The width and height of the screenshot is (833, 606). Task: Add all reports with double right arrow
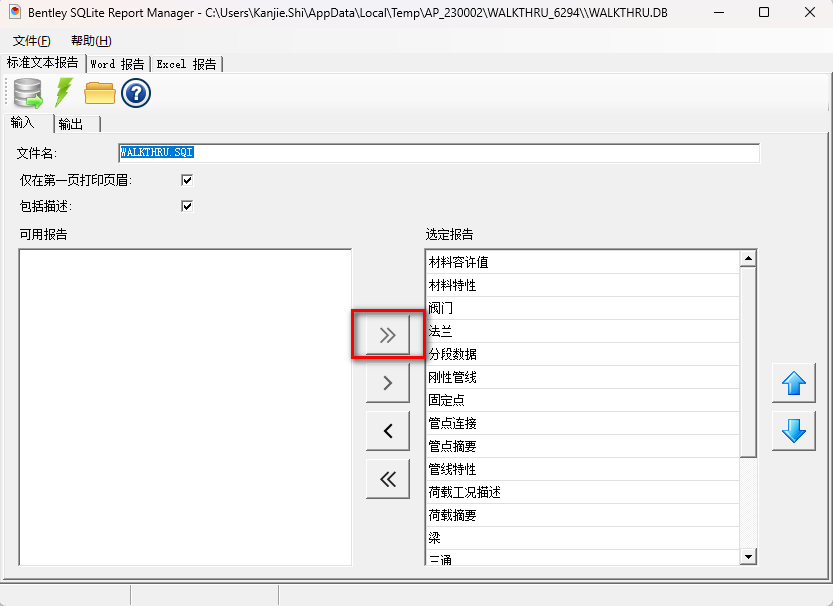(388, 335)
